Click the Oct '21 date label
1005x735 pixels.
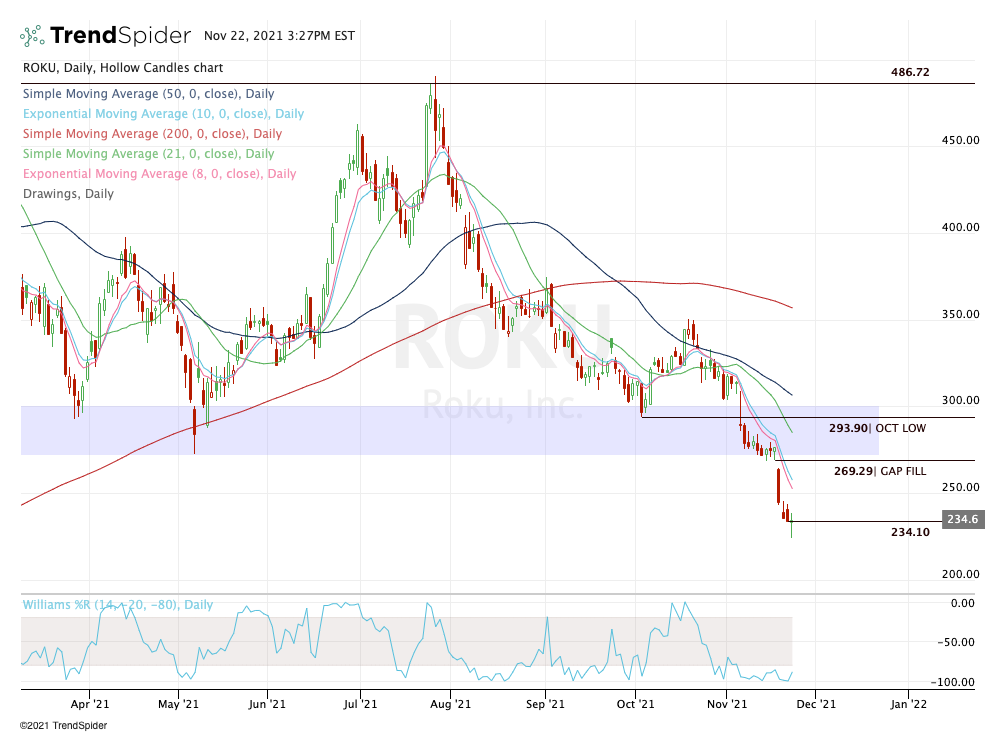pos(635,704)
